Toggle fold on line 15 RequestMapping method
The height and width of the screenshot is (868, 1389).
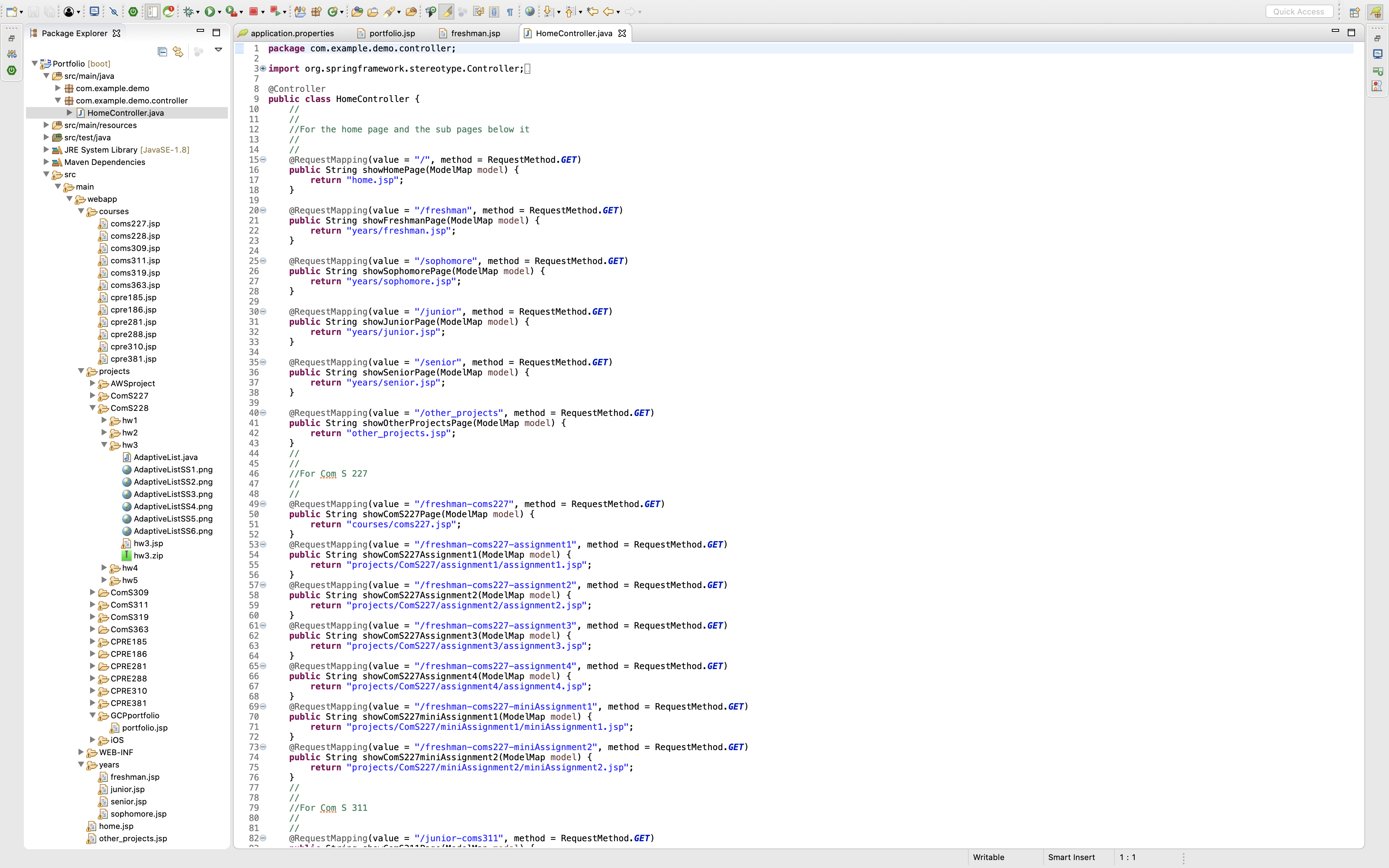[263, 159]
